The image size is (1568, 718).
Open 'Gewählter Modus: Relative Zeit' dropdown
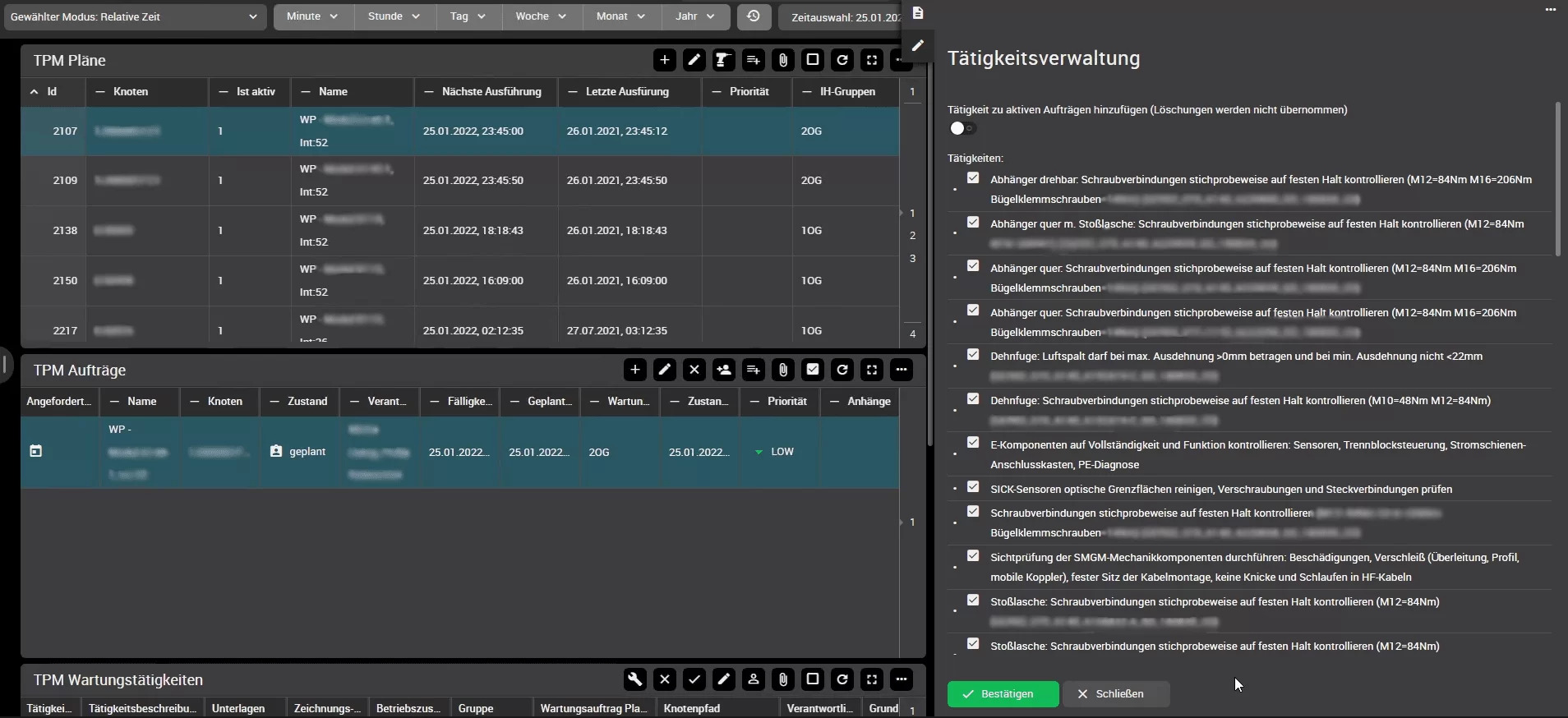(x=135, y=16)
